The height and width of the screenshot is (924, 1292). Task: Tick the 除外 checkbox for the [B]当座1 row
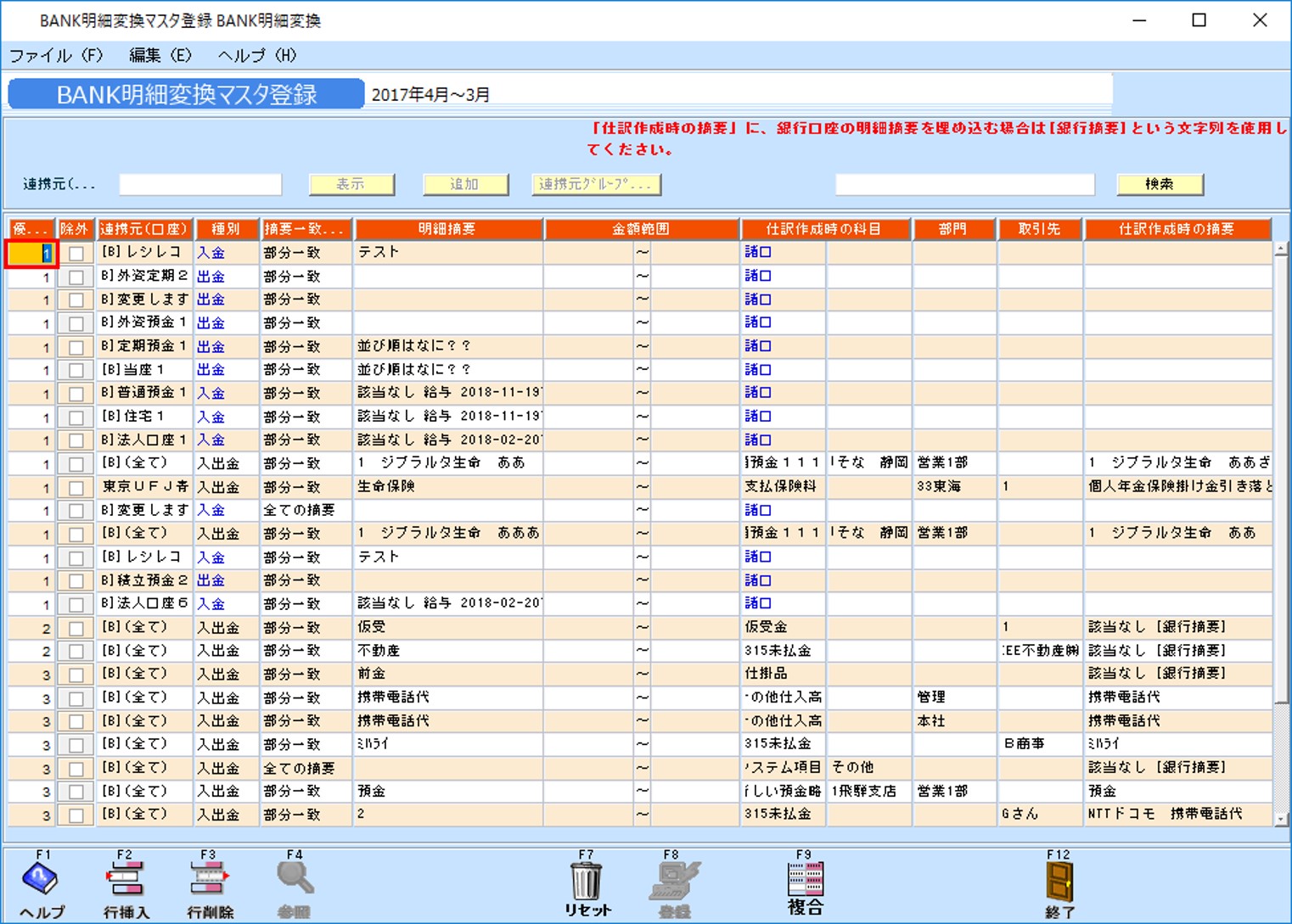(75, 369)
